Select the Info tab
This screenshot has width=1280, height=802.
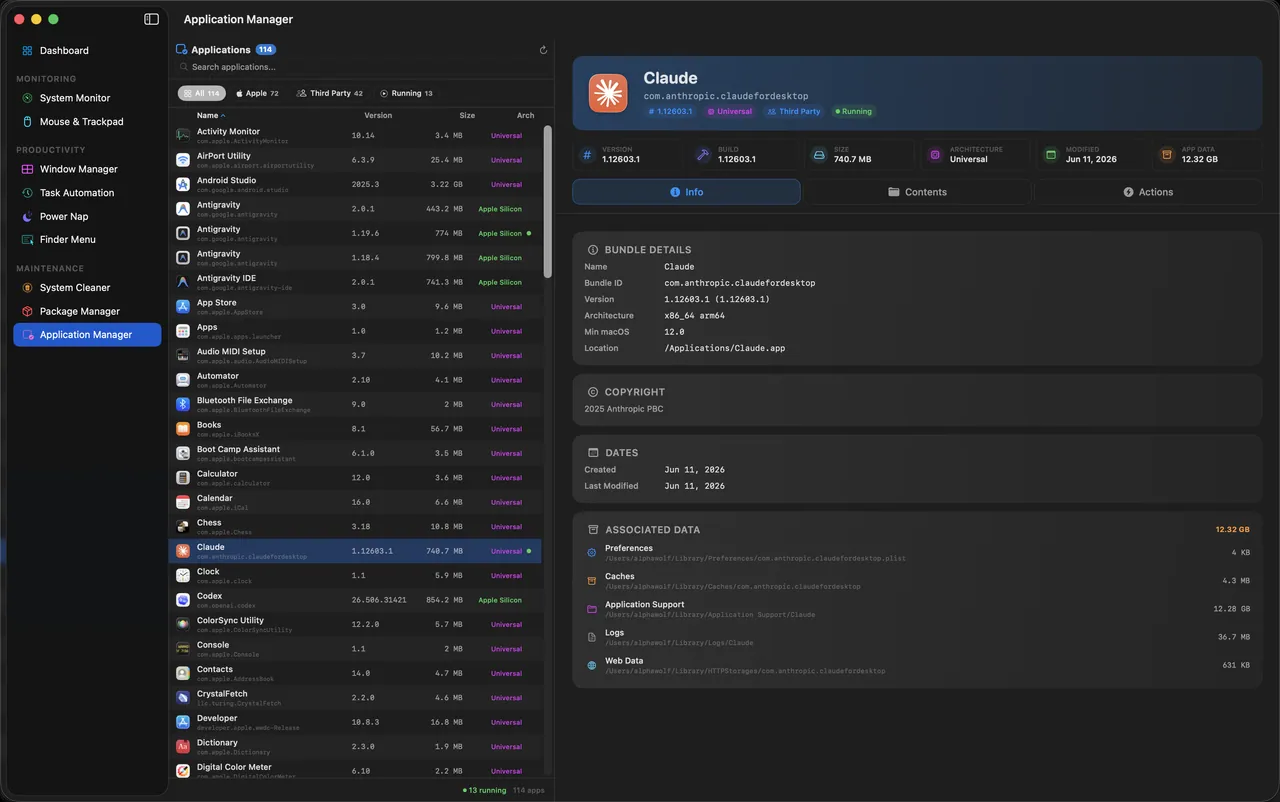(x=686, y=192)
